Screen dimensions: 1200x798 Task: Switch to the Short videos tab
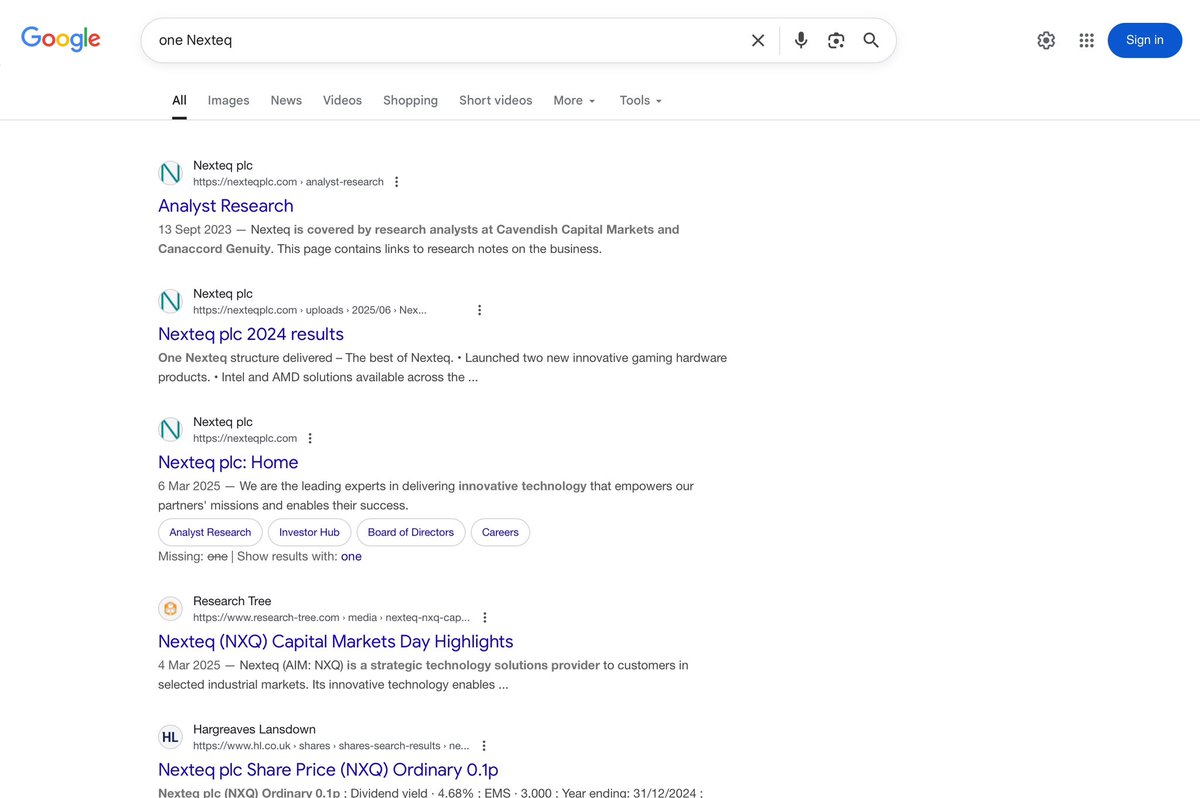(495, 100)
